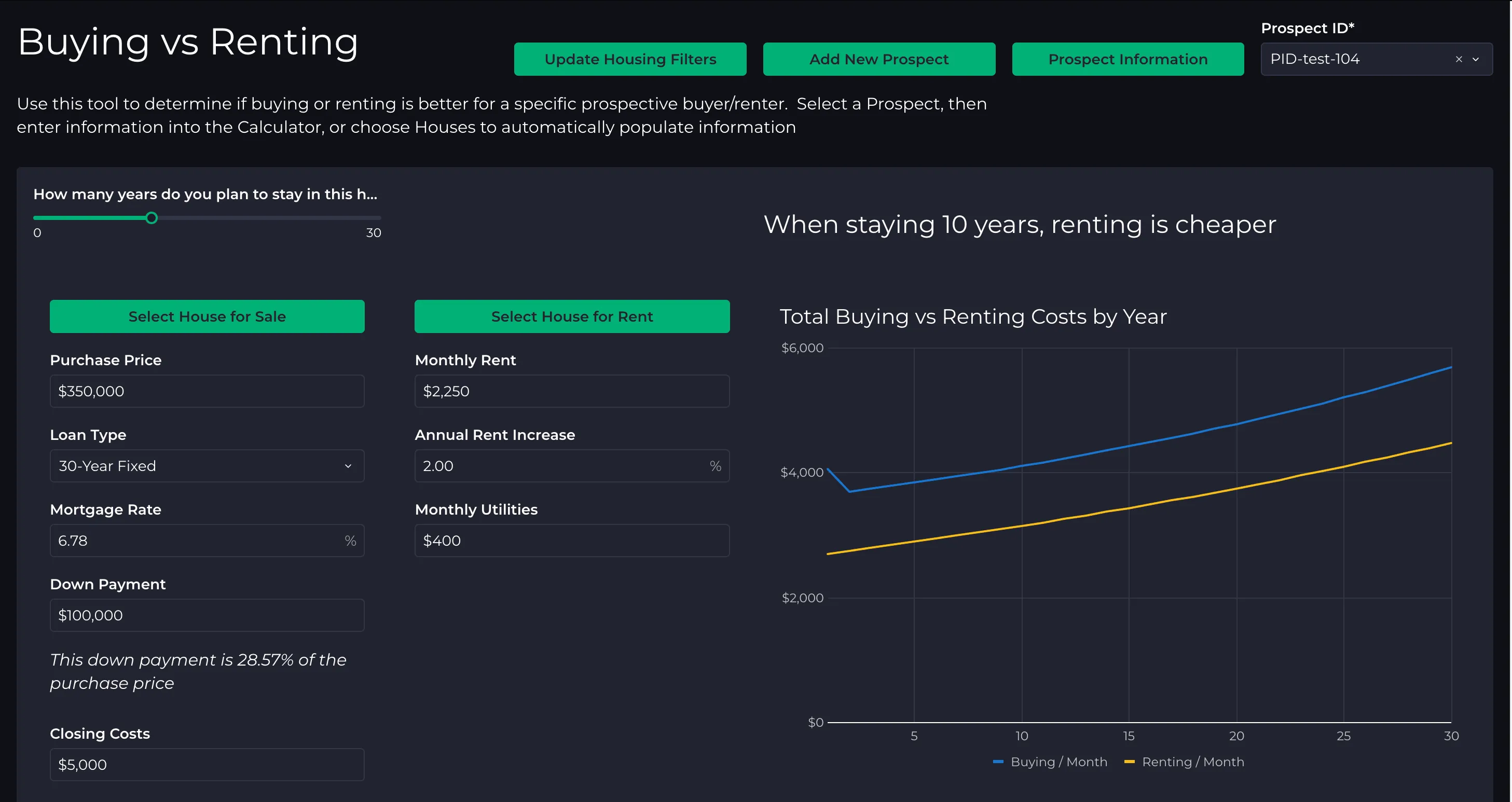Click Select House for Sale
This screenshot has width=1512, height=802.
tap(207, 316)
